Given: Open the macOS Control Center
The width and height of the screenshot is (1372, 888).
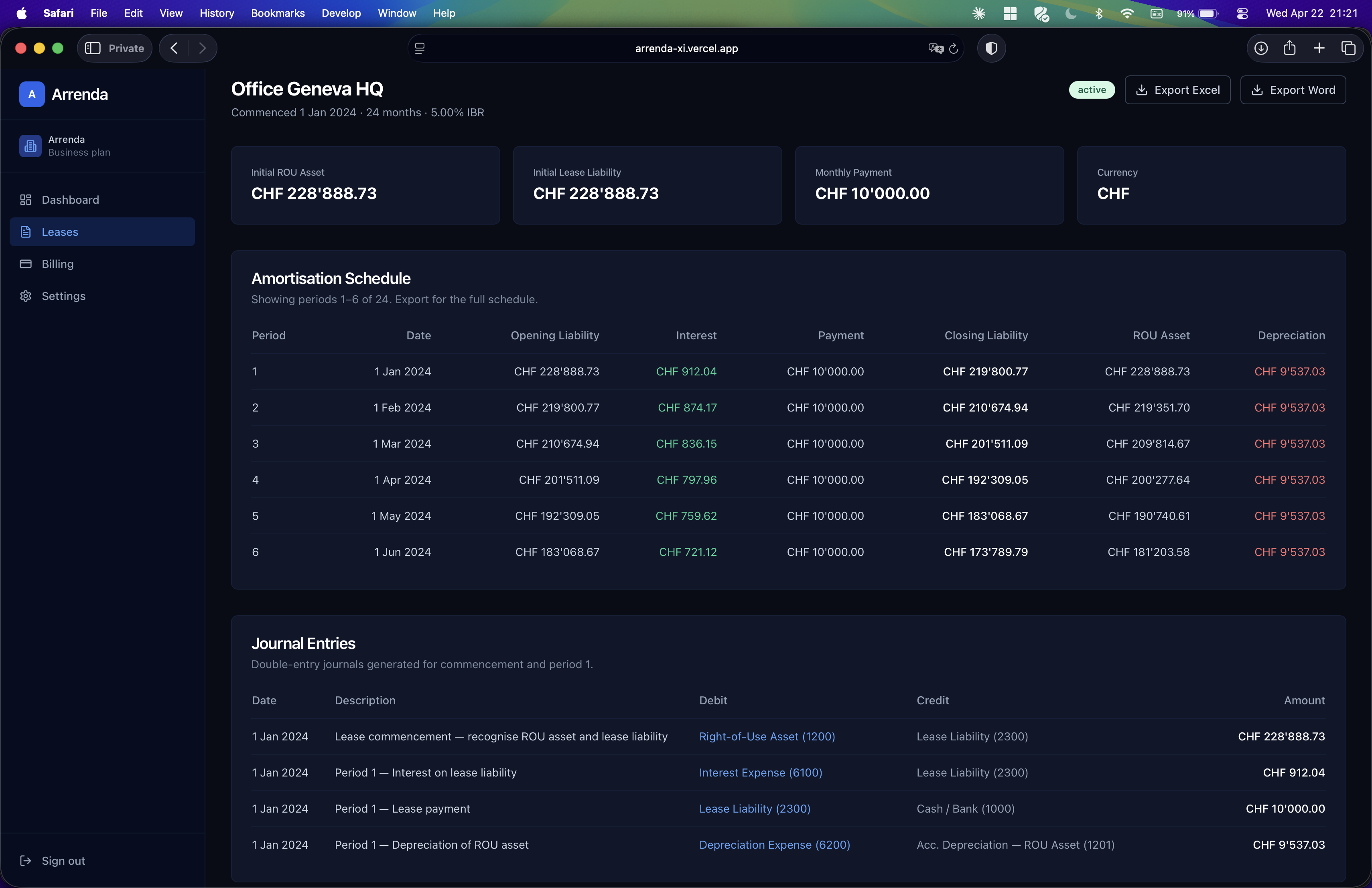Looking at the screenshot, I should pos(1242,13).
